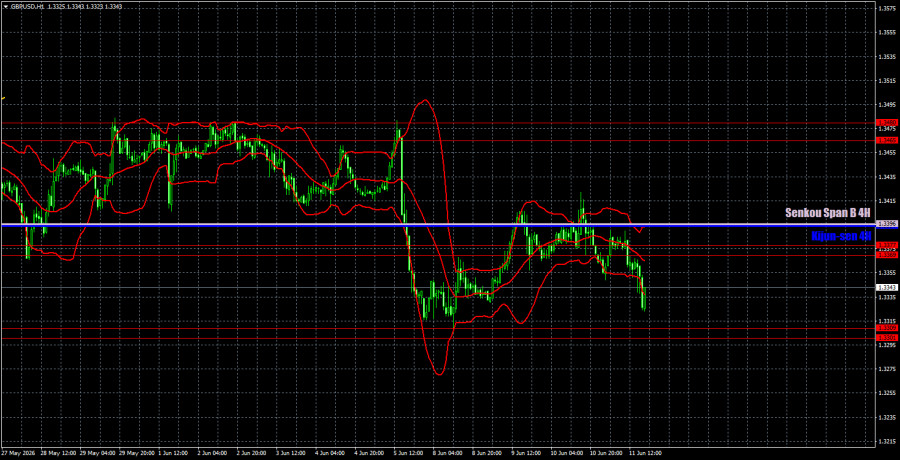Click the Senkou Span B 4H label
This screenshot has height=460, width=900.
[828, 213]
